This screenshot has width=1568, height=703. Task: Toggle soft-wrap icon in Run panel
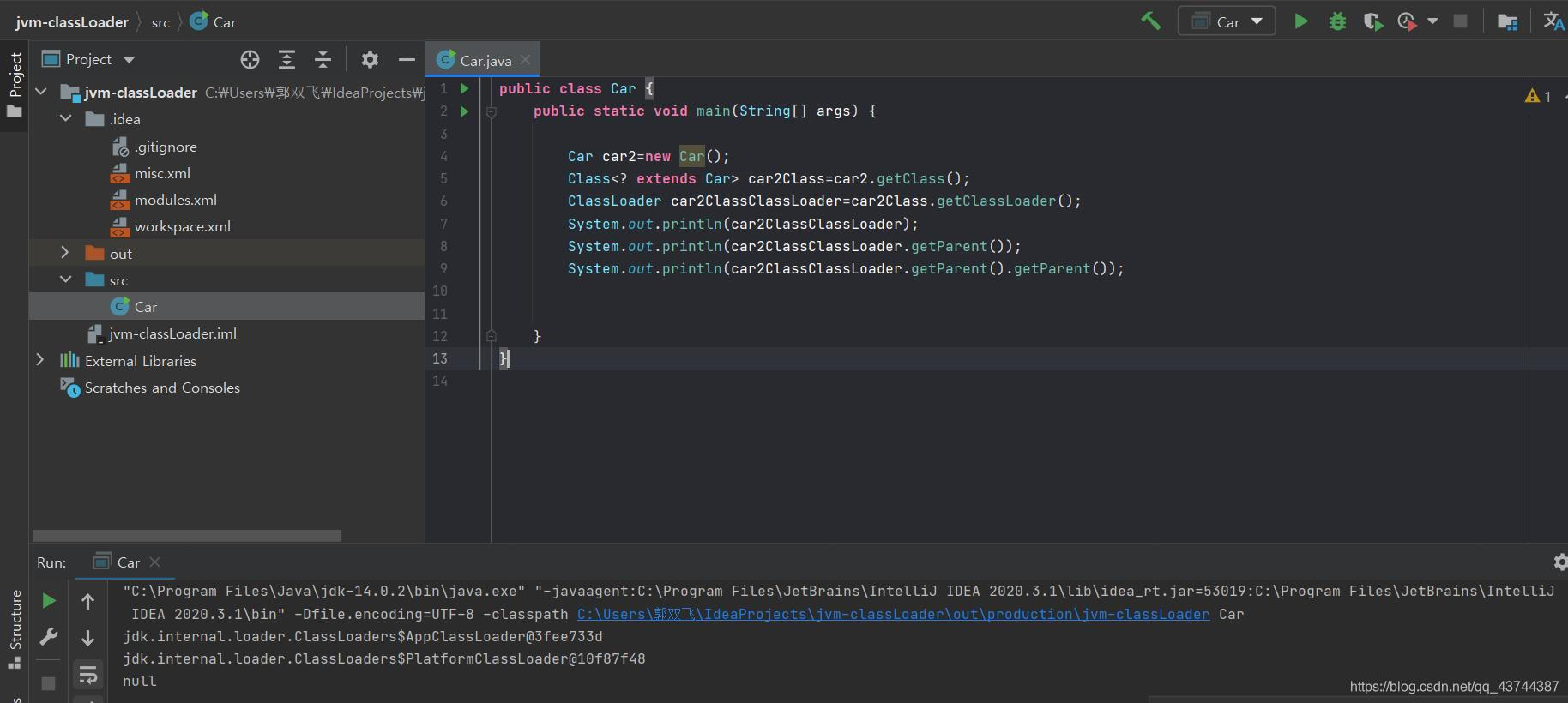coord(87,676)
